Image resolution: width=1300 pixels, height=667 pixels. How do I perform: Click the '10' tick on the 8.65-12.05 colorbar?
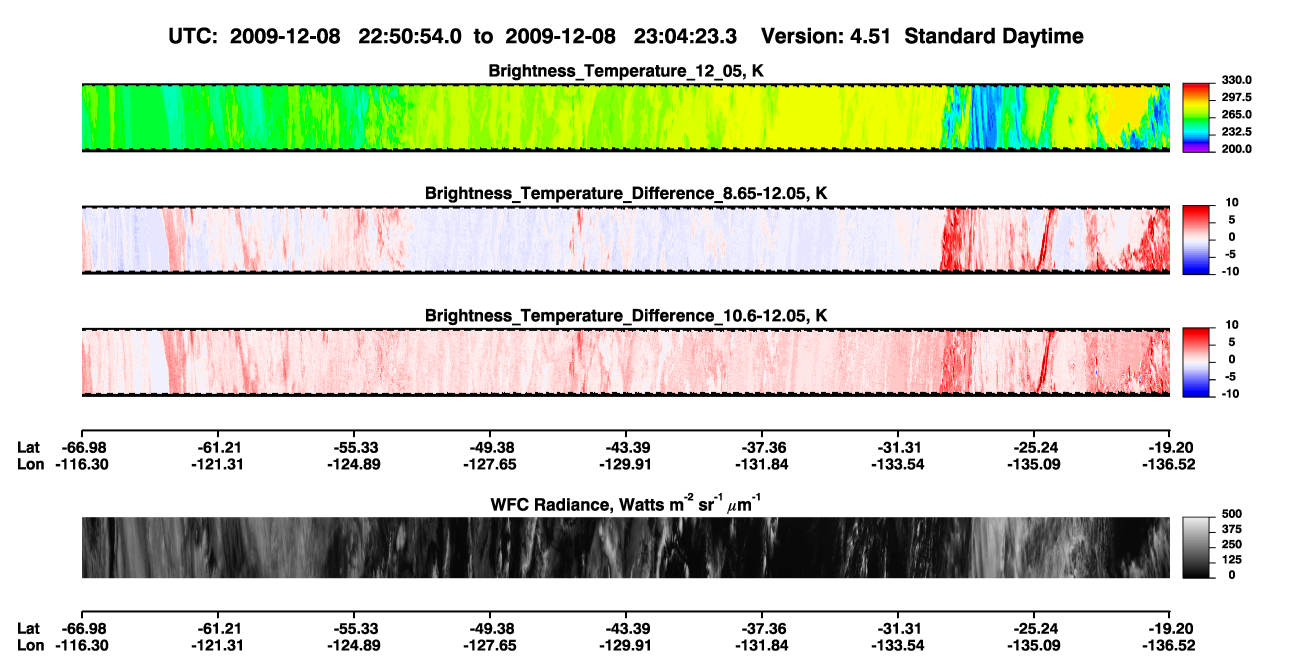[1232, 203]
